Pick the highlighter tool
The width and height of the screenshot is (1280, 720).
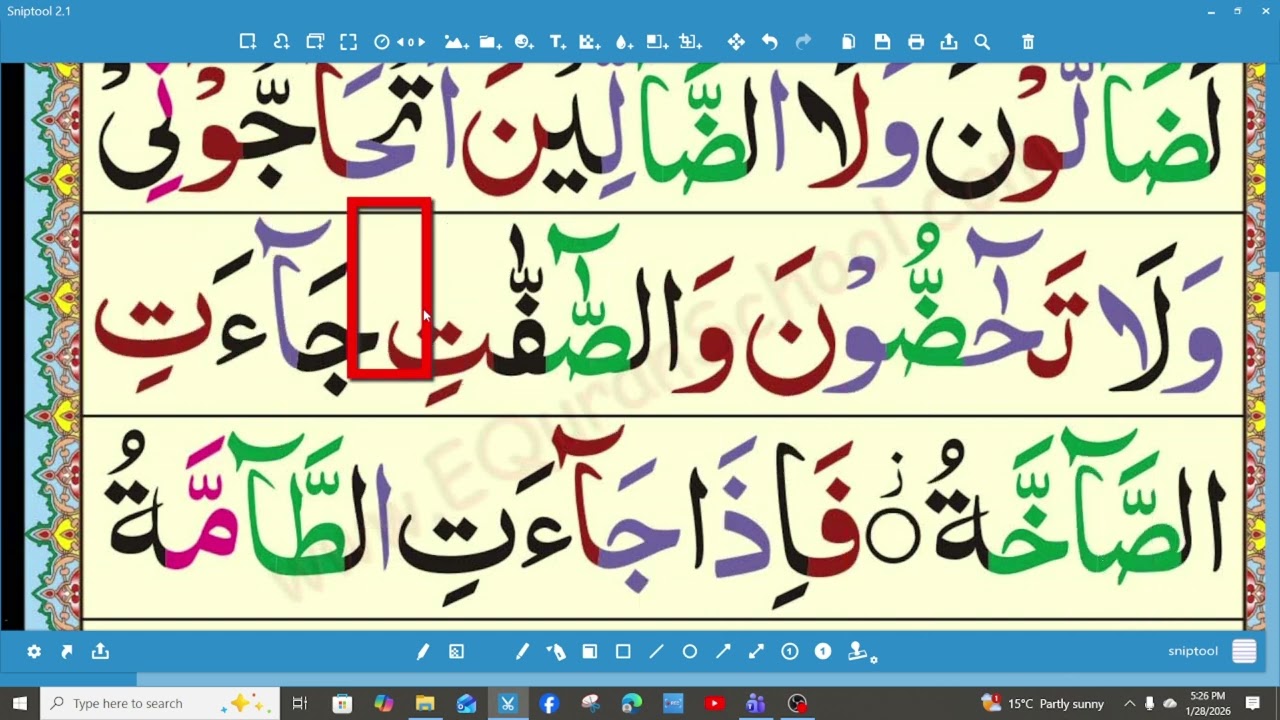556,652
